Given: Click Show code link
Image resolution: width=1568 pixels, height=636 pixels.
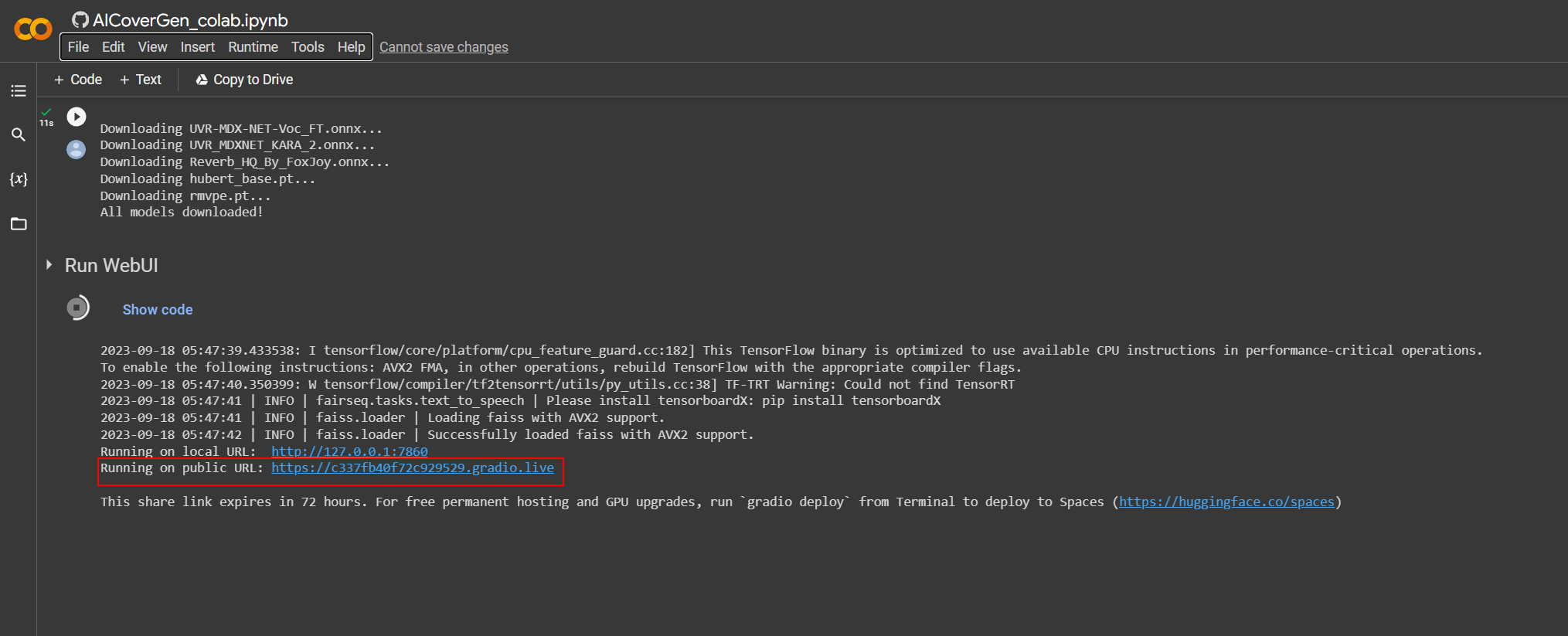Looking at the screenshot, I should point(158,310).
